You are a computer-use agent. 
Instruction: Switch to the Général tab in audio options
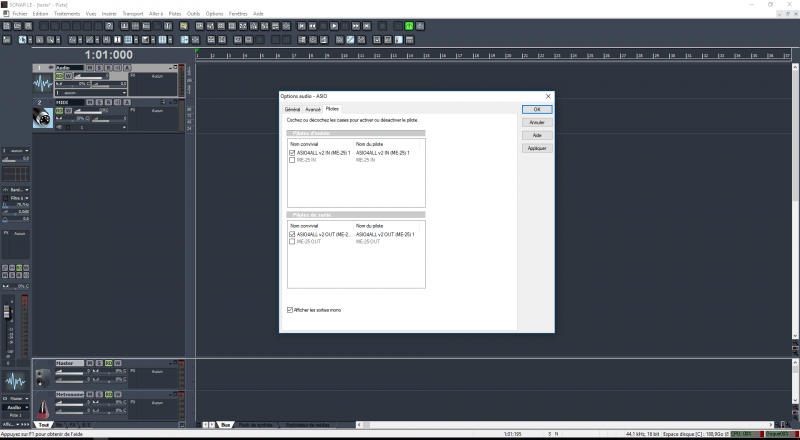[293, 108]
